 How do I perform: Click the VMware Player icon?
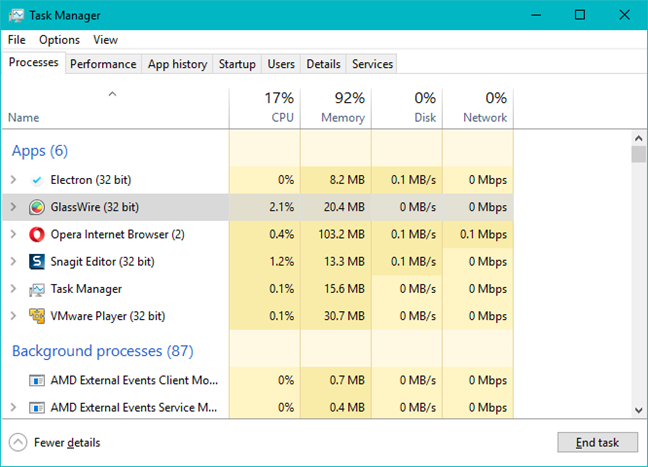pos(37,316)
